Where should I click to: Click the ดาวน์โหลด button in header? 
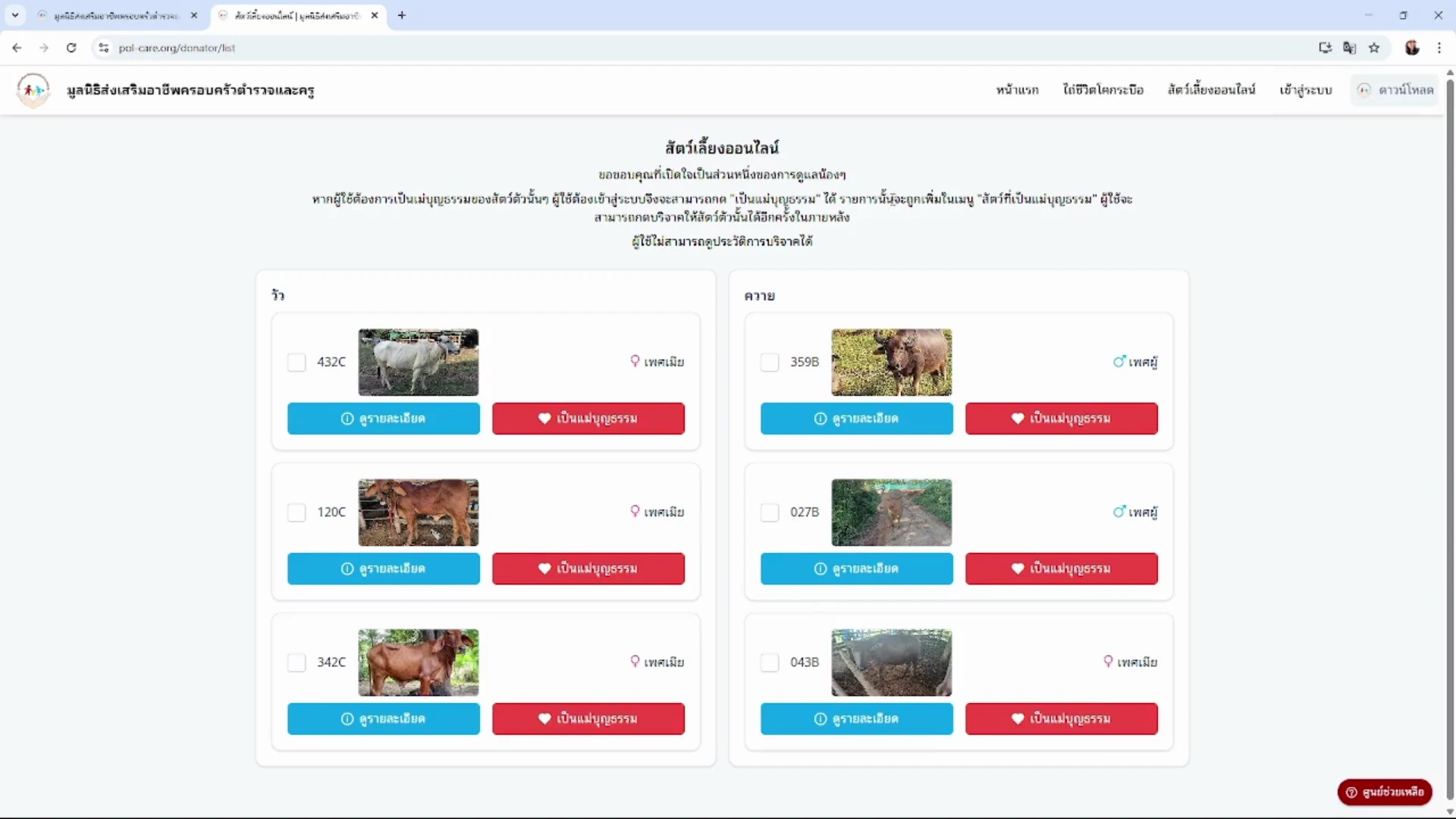click(x=1395, y=90)
